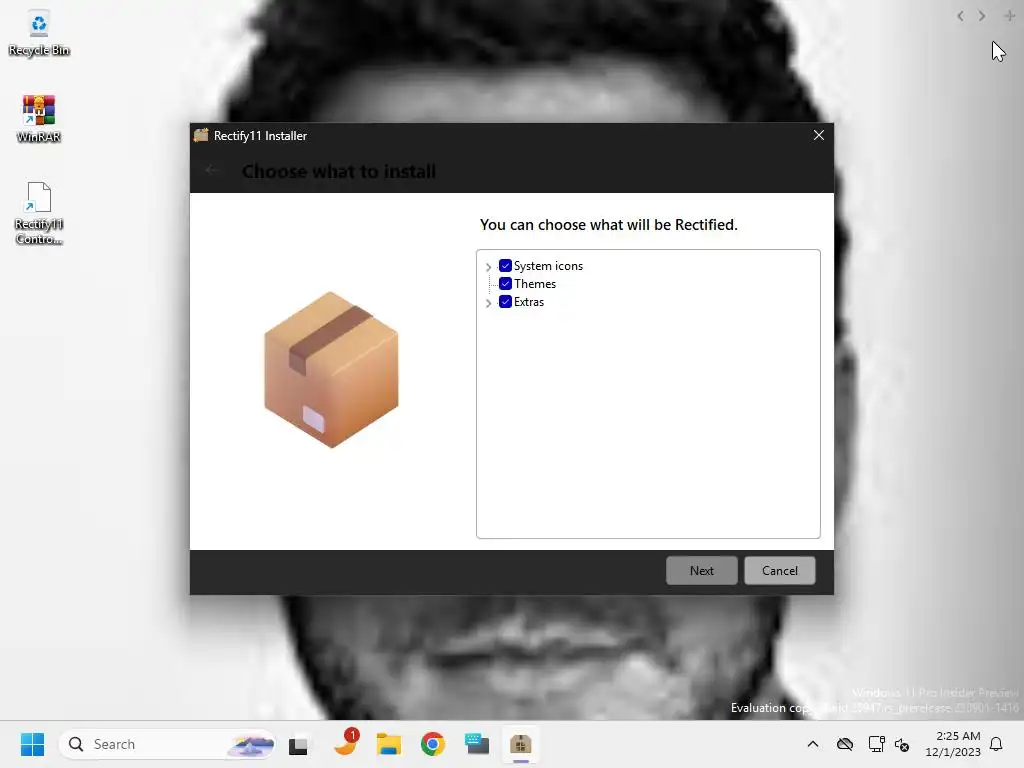The width and height of the screenshot is (1024, 768).
Task: Click the Next button
Action: click(x=701, y=570)
